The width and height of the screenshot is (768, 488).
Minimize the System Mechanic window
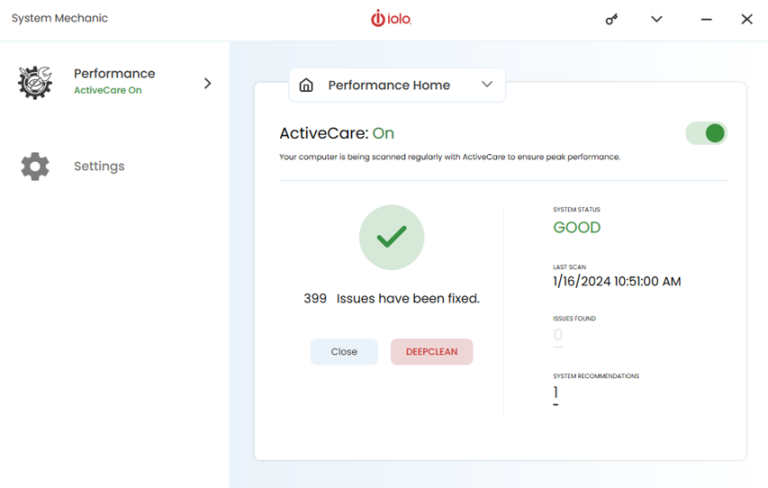pyautogui.click(x=707, y=19)
